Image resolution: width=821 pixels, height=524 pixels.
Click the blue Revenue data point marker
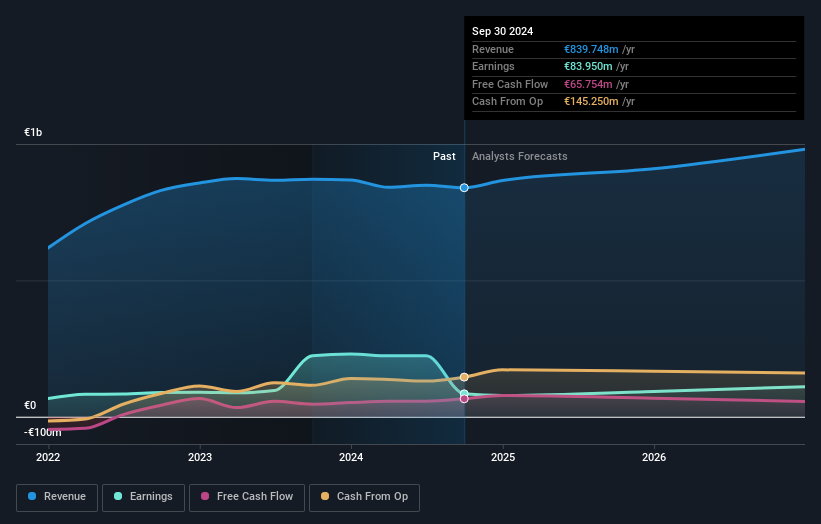464,187
